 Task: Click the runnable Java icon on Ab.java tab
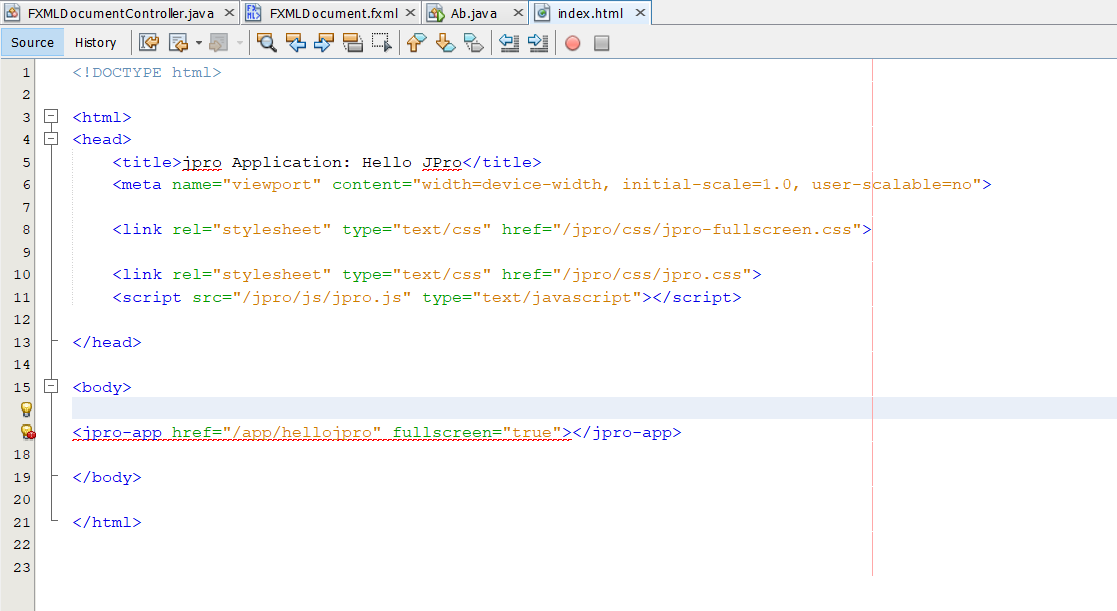(x=436, y=13)
